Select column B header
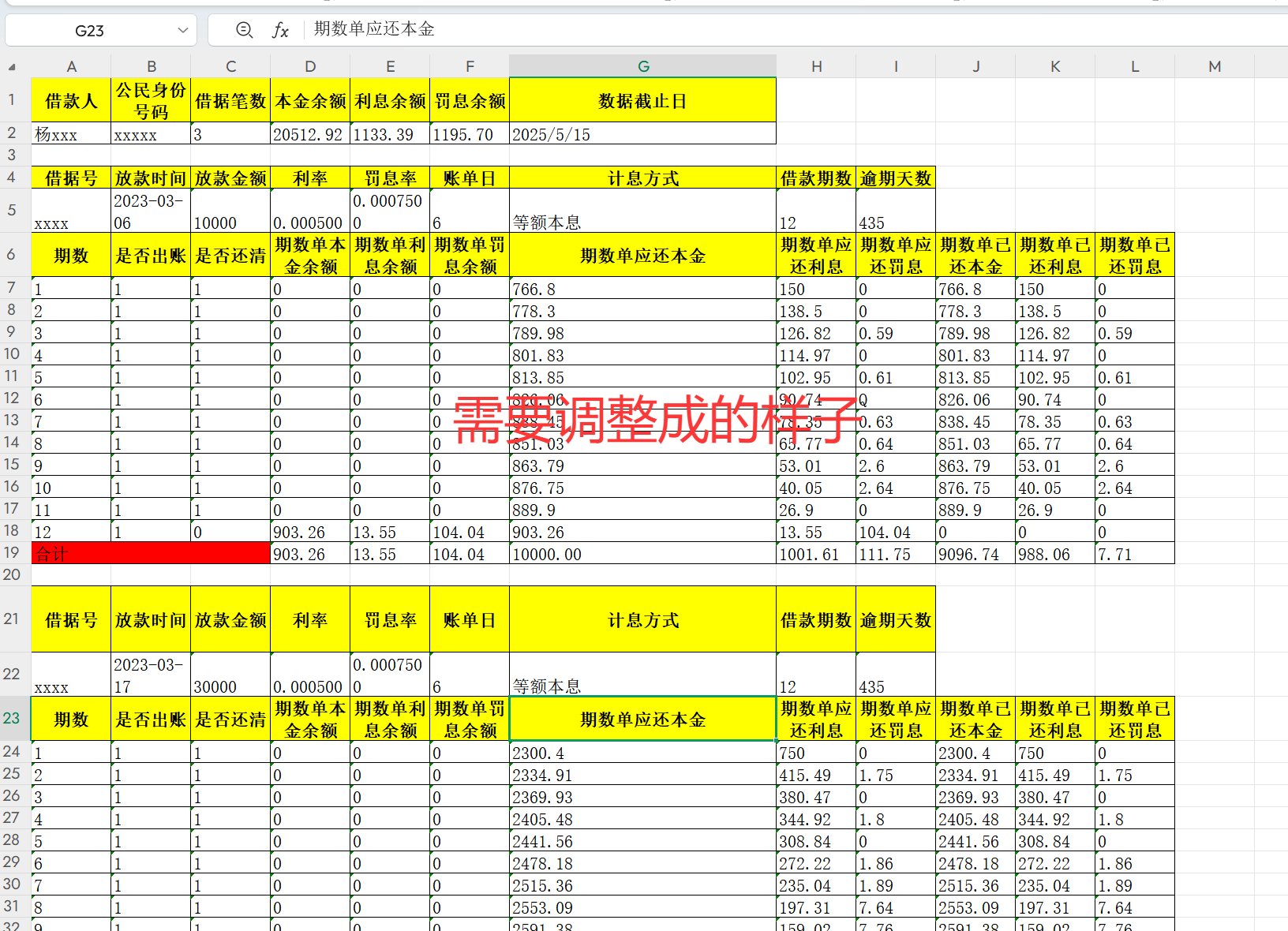 pyautogui.click(x=151, y=66)
